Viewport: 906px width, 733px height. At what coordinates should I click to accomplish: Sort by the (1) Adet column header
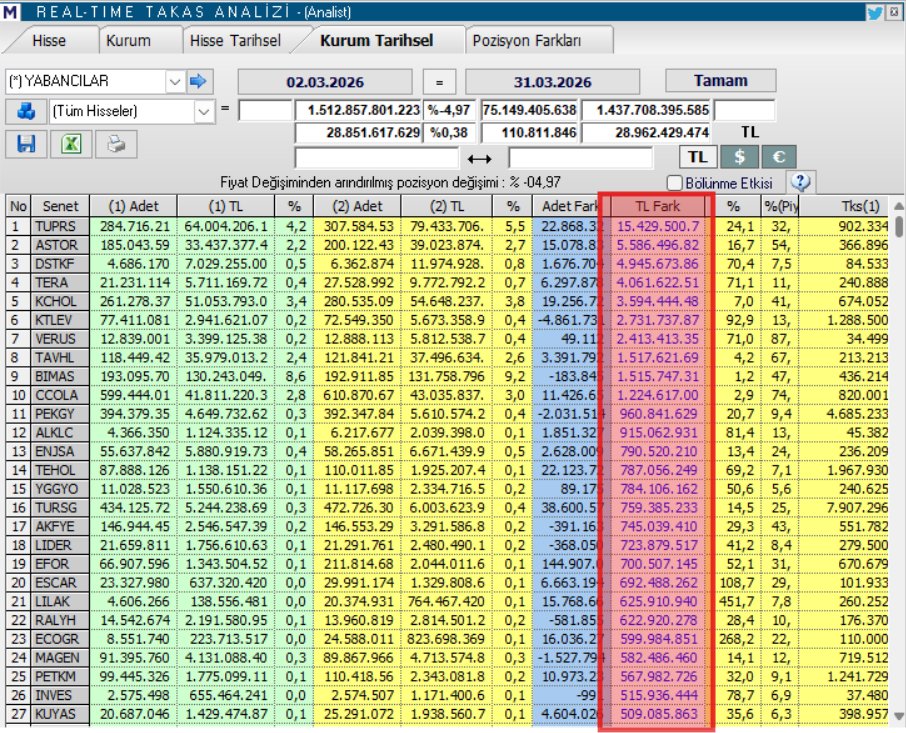tap(133, 206)
